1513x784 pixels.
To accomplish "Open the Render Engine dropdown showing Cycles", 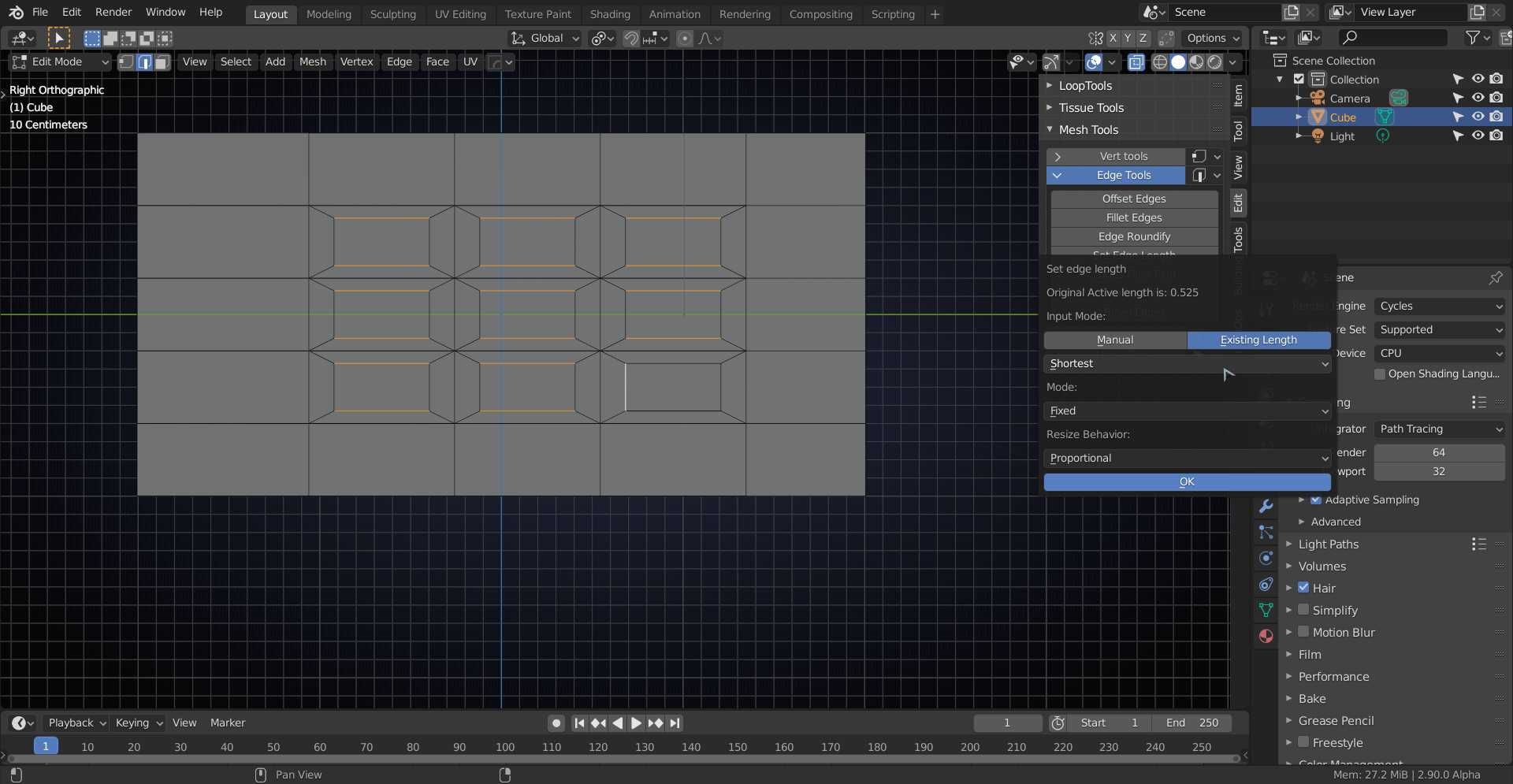I will pos(1439,306).
